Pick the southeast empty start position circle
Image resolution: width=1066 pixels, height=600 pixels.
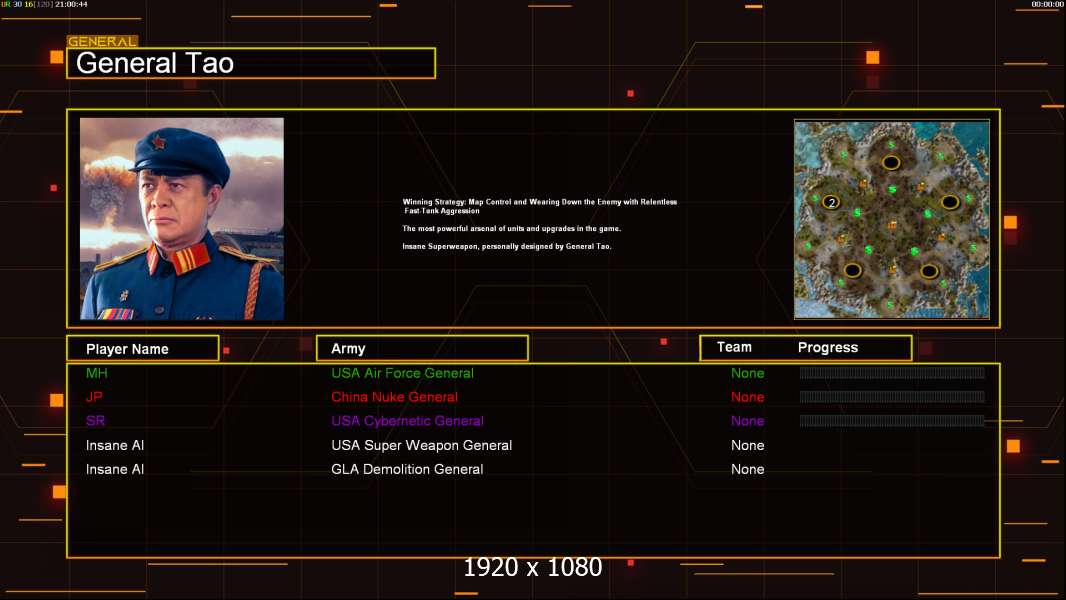point(929,271)
